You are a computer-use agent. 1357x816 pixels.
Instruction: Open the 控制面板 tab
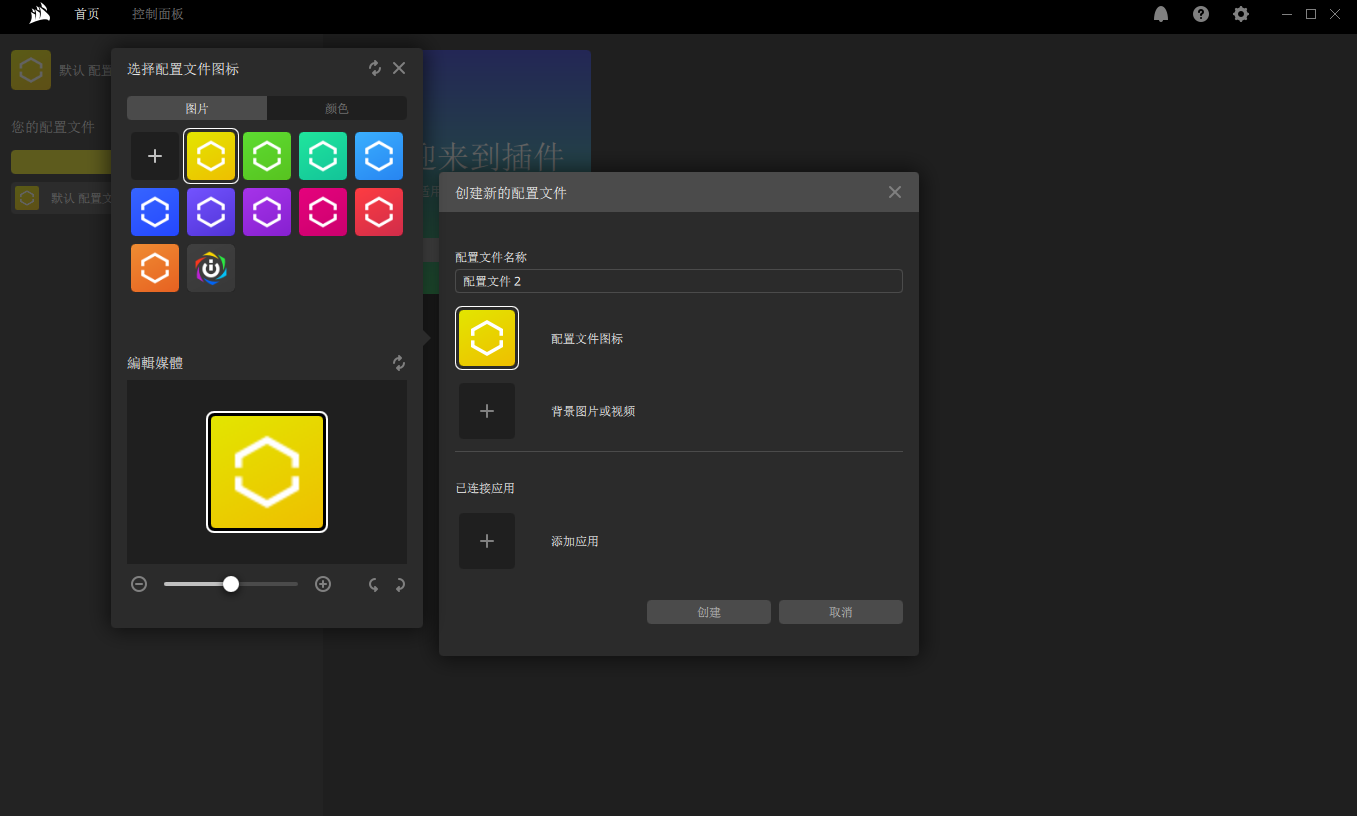coord(158,14)
